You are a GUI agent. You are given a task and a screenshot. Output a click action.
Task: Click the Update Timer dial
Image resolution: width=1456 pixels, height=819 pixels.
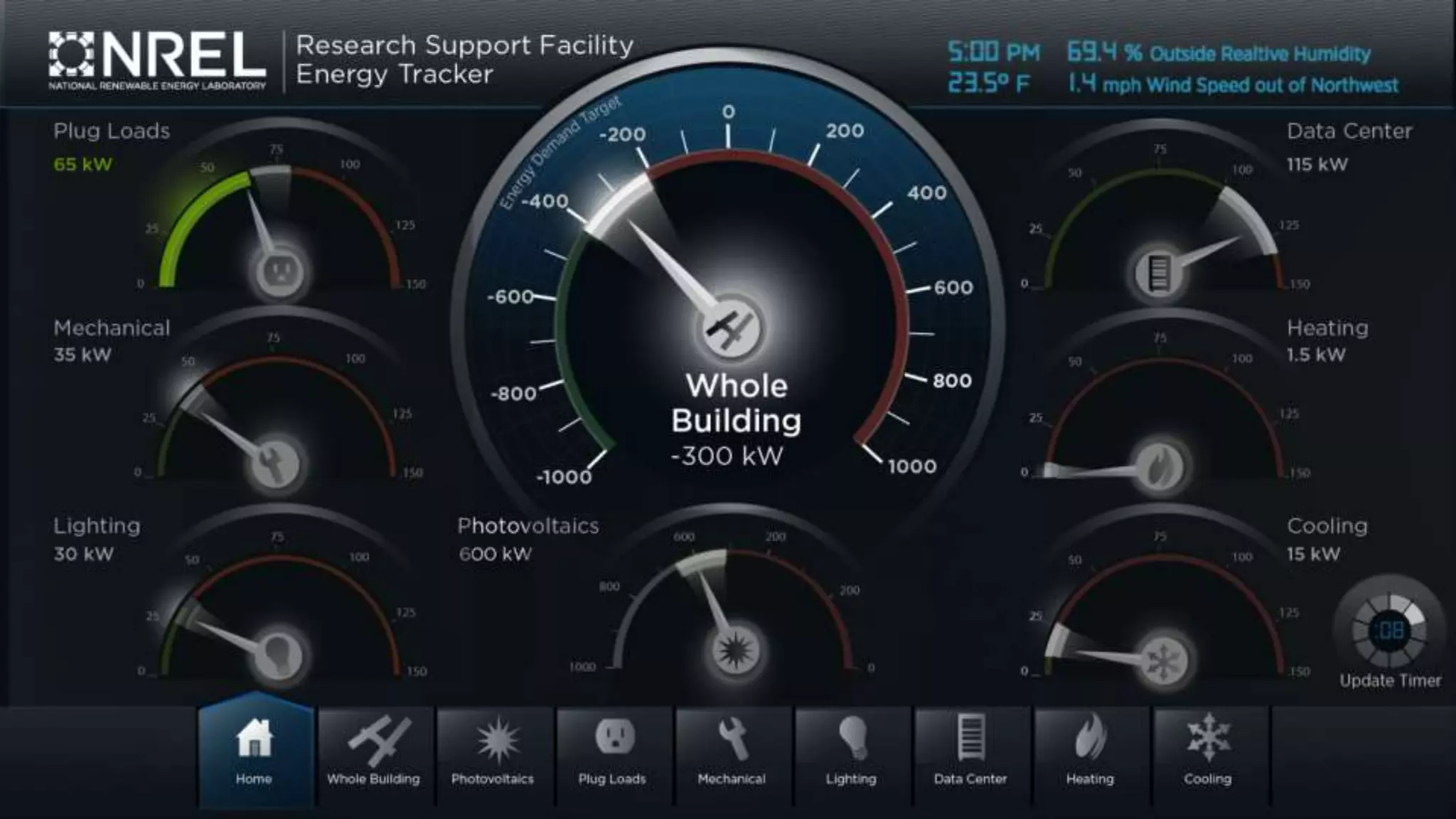(1390, 631)
